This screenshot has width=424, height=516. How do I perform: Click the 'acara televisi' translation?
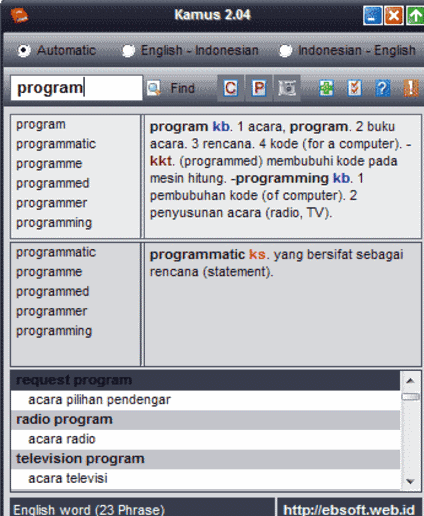click(x=68, y=478)
